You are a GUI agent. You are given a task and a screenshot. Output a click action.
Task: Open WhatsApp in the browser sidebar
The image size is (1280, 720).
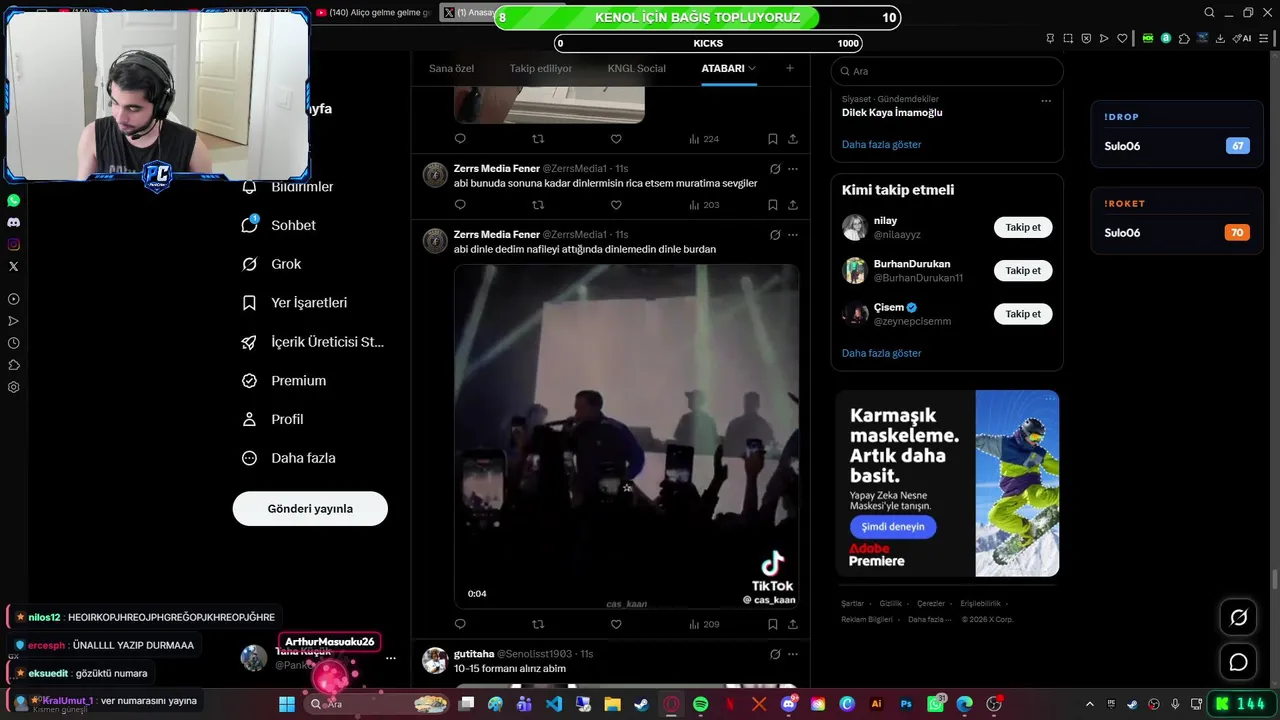coord(13,200)
